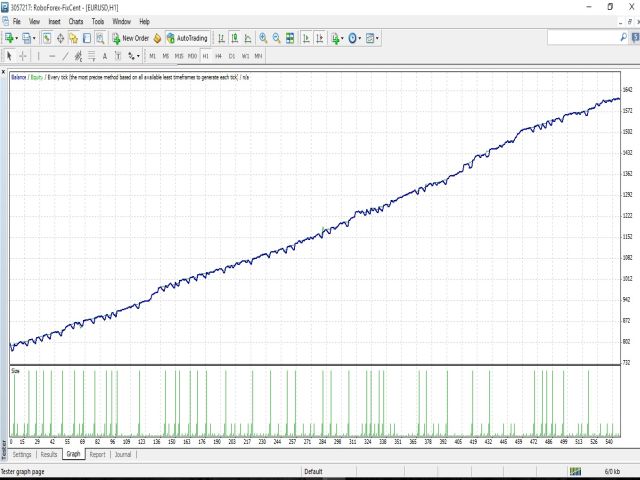Select the Horizontal Line tool
This screenshot has height=480, width=640.
(x=52, y=56)
